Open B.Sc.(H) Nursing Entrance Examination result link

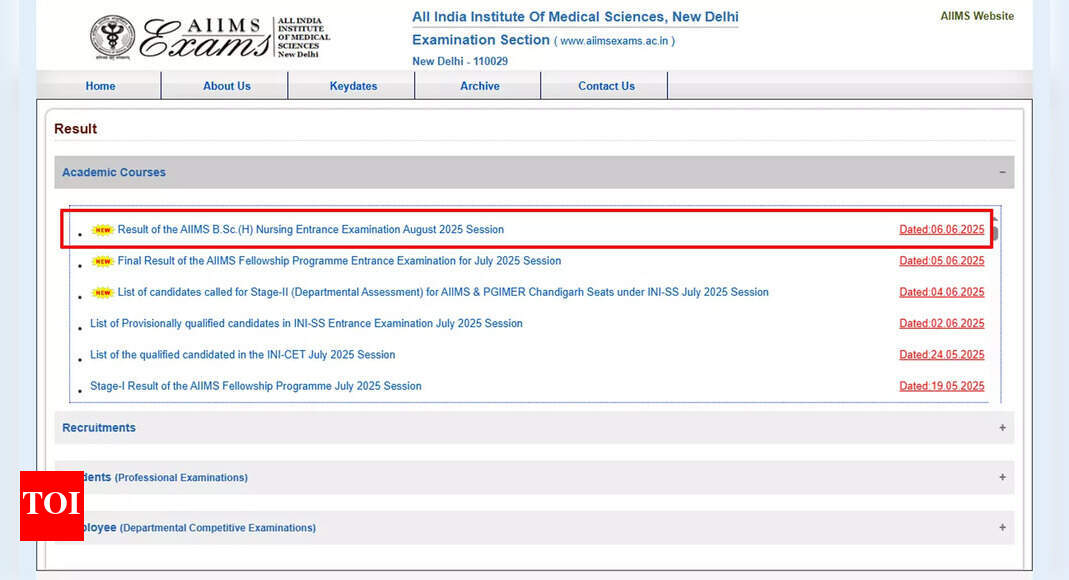pos(310,230)
